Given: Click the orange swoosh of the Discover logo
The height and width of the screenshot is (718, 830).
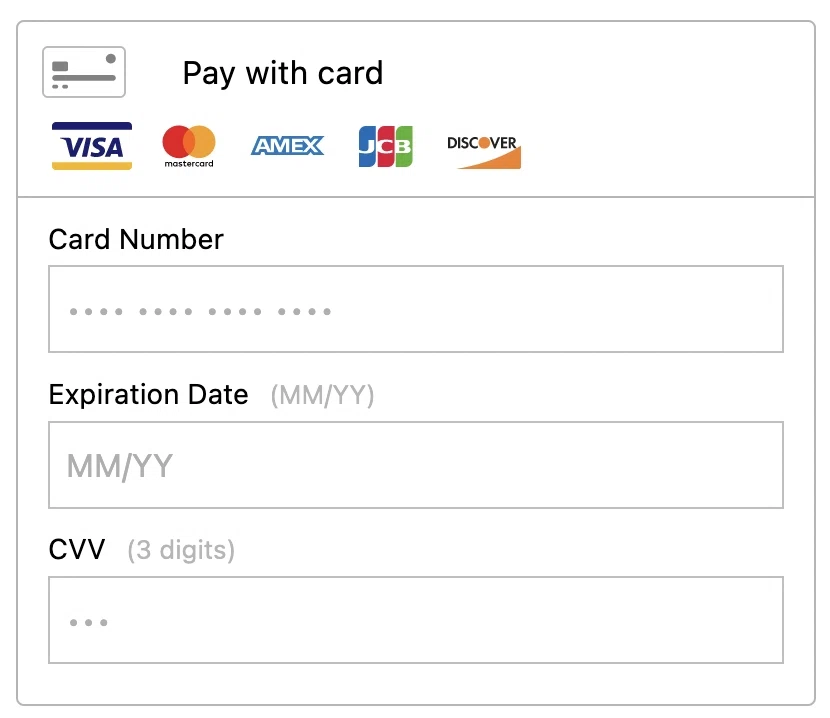Looking at the screenshot, I should pos(495,159).
